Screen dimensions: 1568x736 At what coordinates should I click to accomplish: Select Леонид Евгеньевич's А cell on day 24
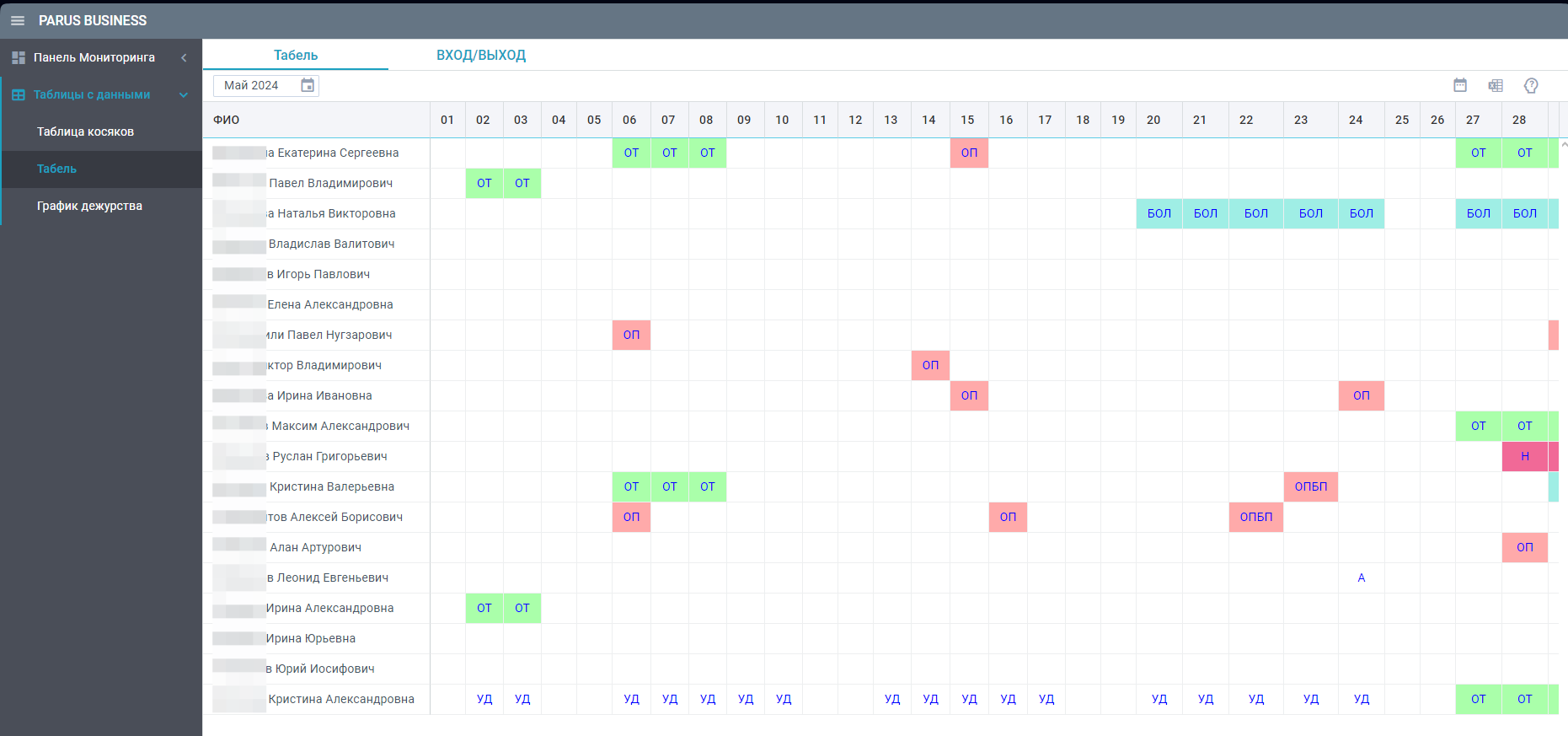pos(1362,578)
